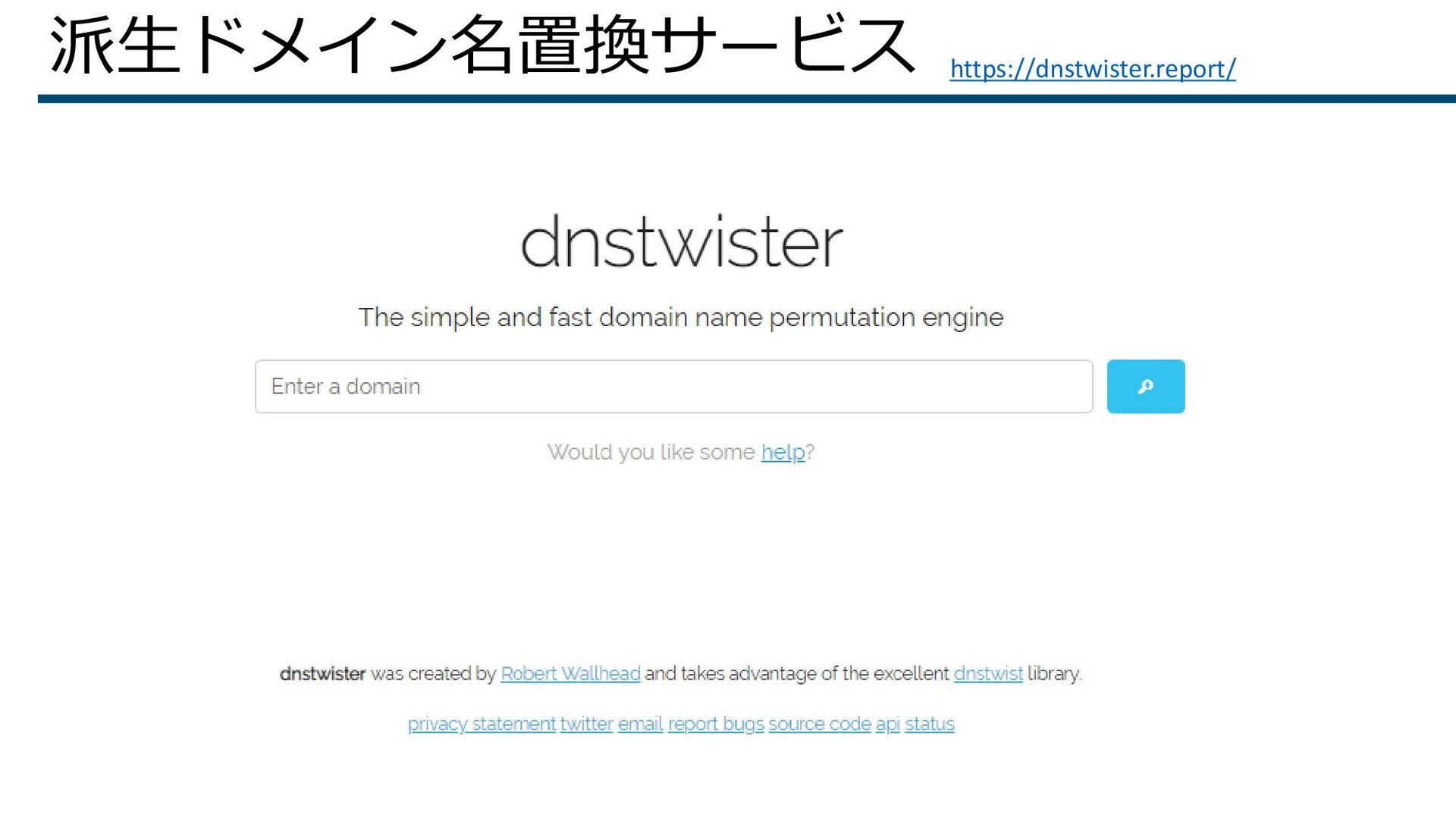Click the blue divider line under title
The width and height of the screenshot is (1456, 819).
tap(746, 99)
